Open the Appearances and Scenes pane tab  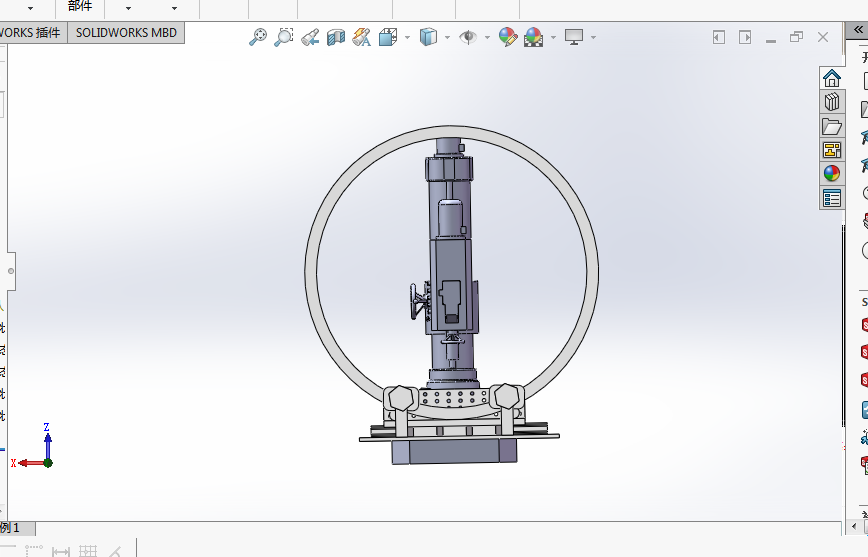pos(831,174)
